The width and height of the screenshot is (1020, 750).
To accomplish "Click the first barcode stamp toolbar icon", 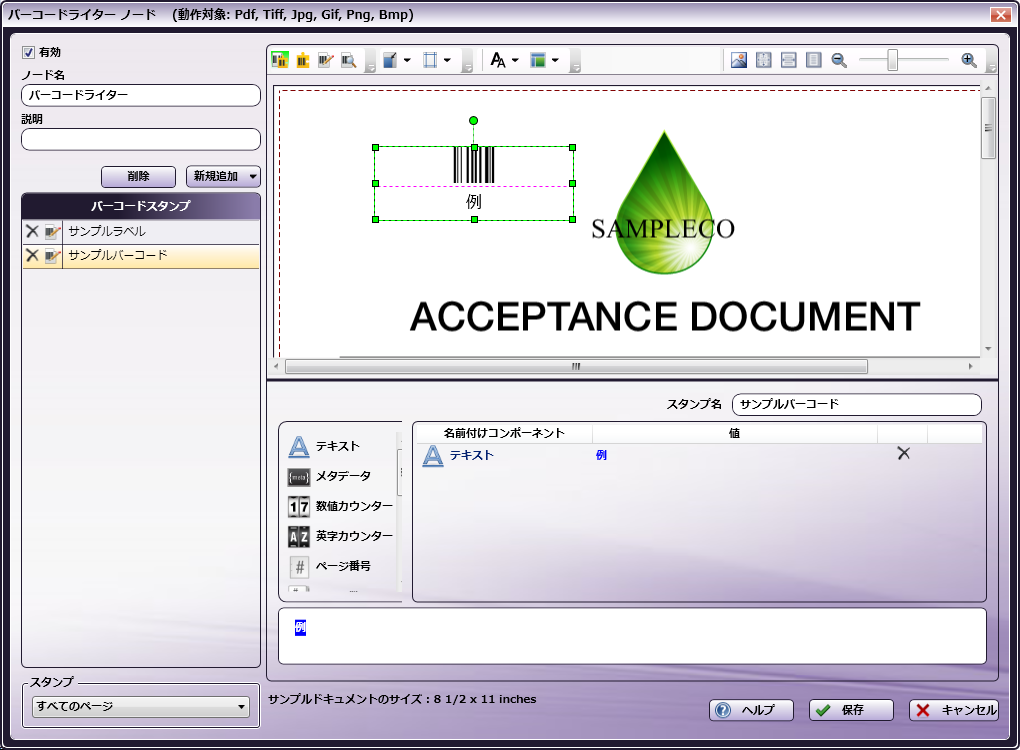I will point(280,60).
